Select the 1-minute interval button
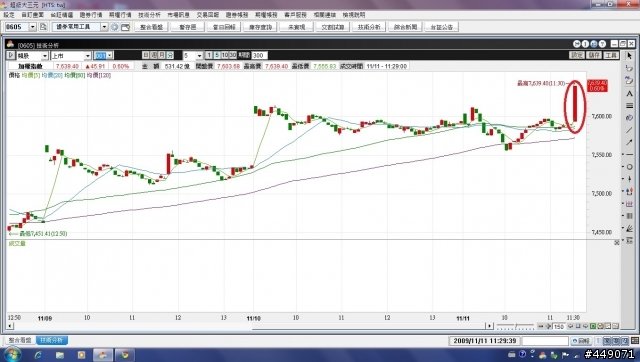The width and height of the screenshot is (640, 362). point(209,55)
